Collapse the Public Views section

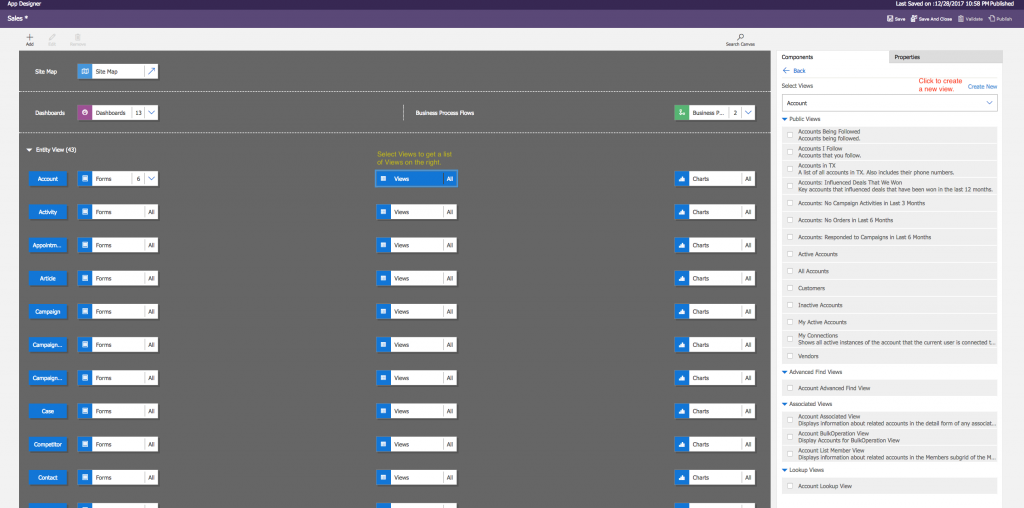coord(785,119)
